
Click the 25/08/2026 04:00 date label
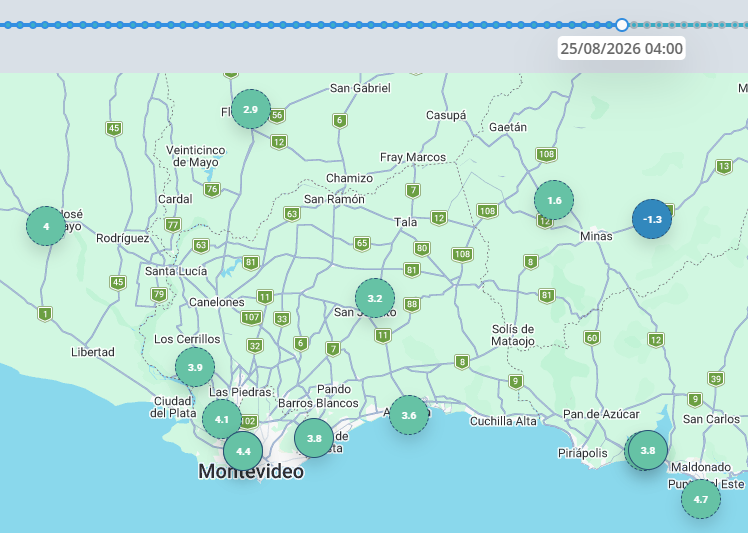click(x=622, y=48)
